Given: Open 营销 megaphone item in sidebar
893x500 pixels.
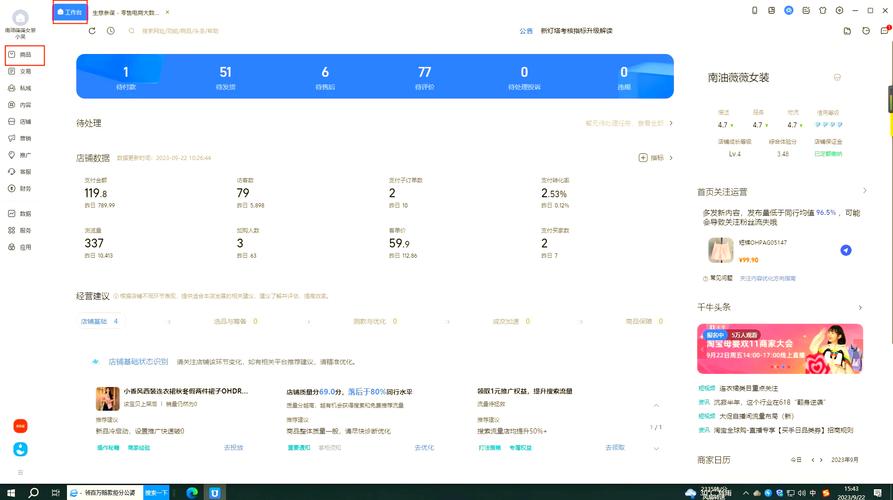Looking at the screenshot, I should [20, 138].
